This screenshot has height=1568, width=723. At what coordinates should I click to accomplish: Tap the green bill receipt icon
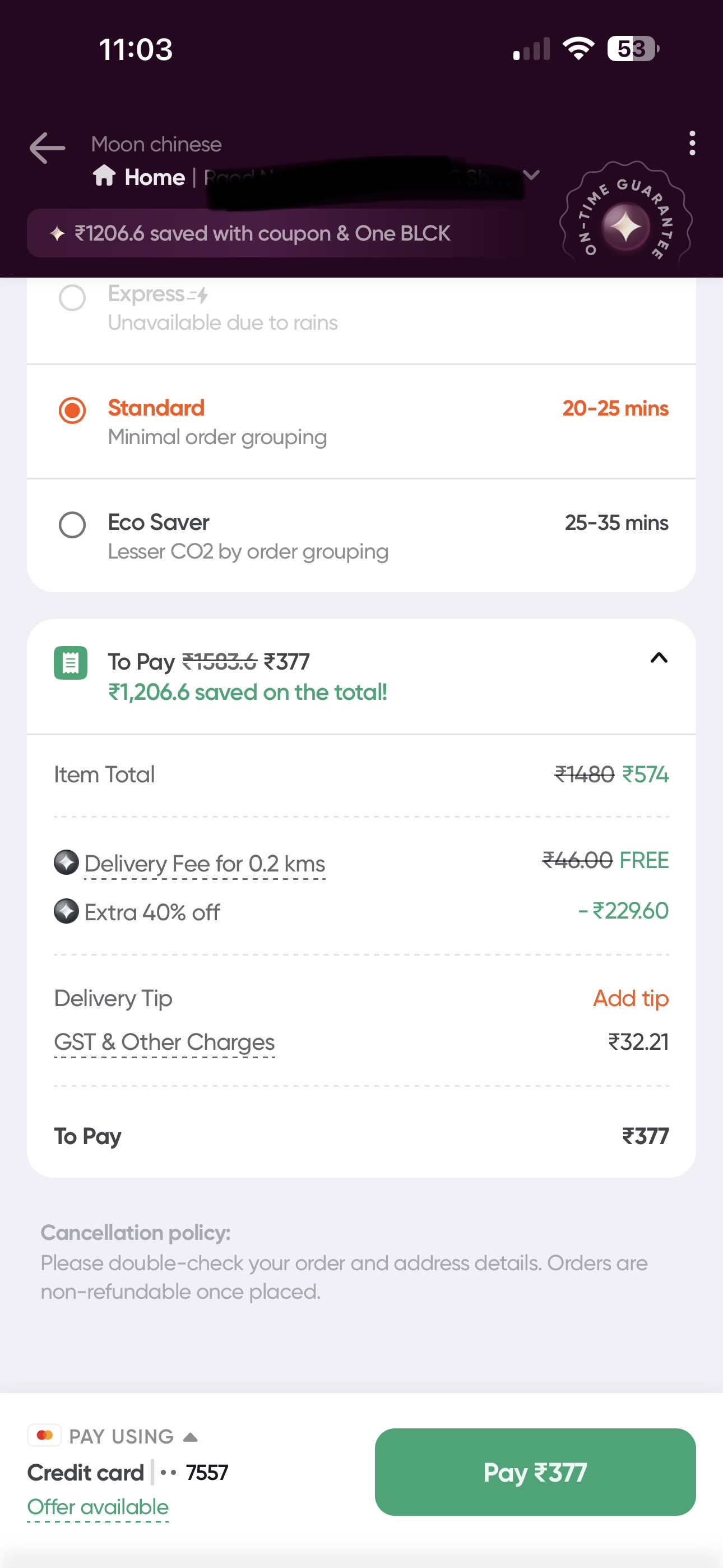pos(71,662)
